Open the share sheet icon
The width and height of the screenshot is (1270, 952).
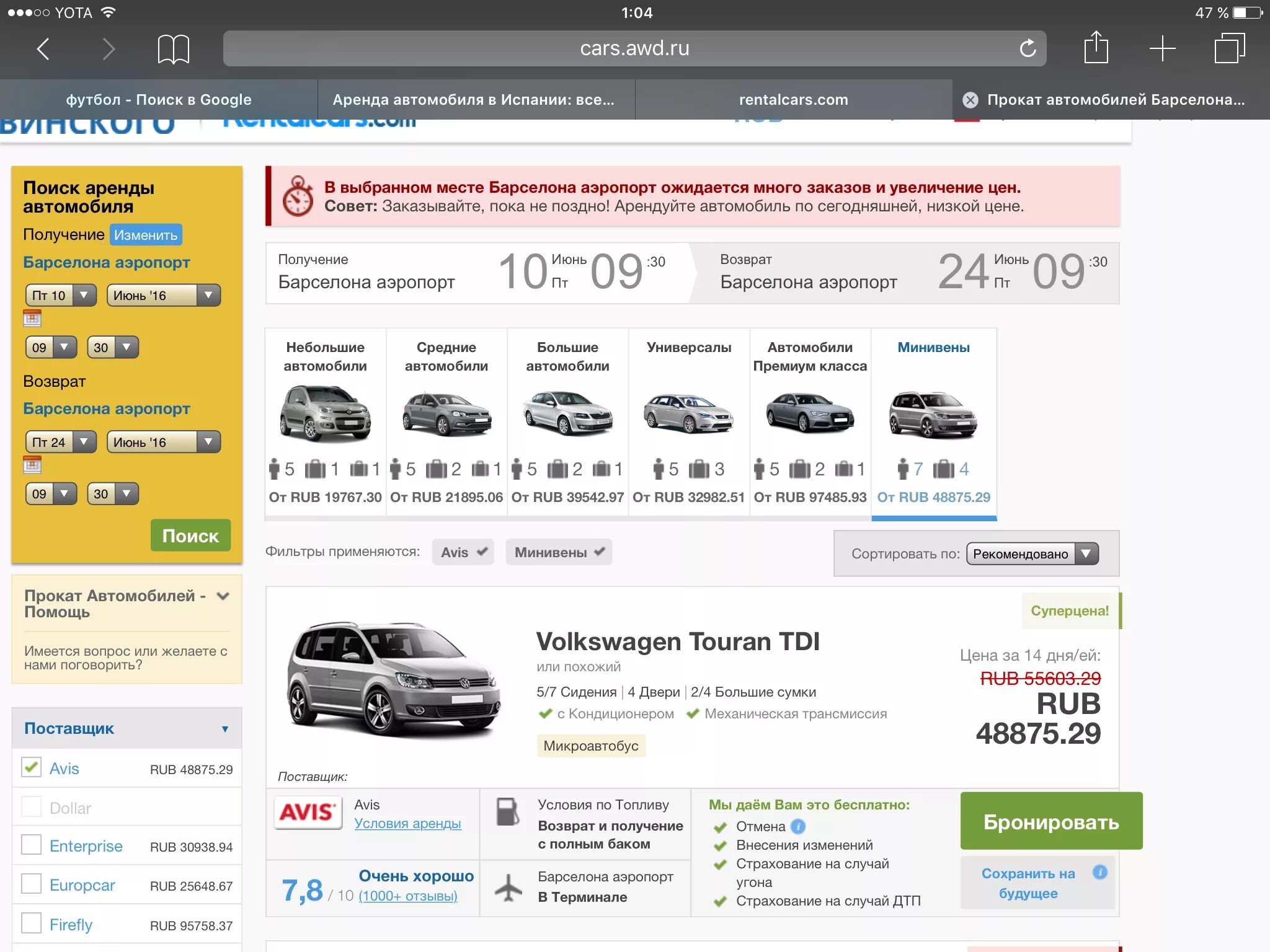click(1096, 47)
